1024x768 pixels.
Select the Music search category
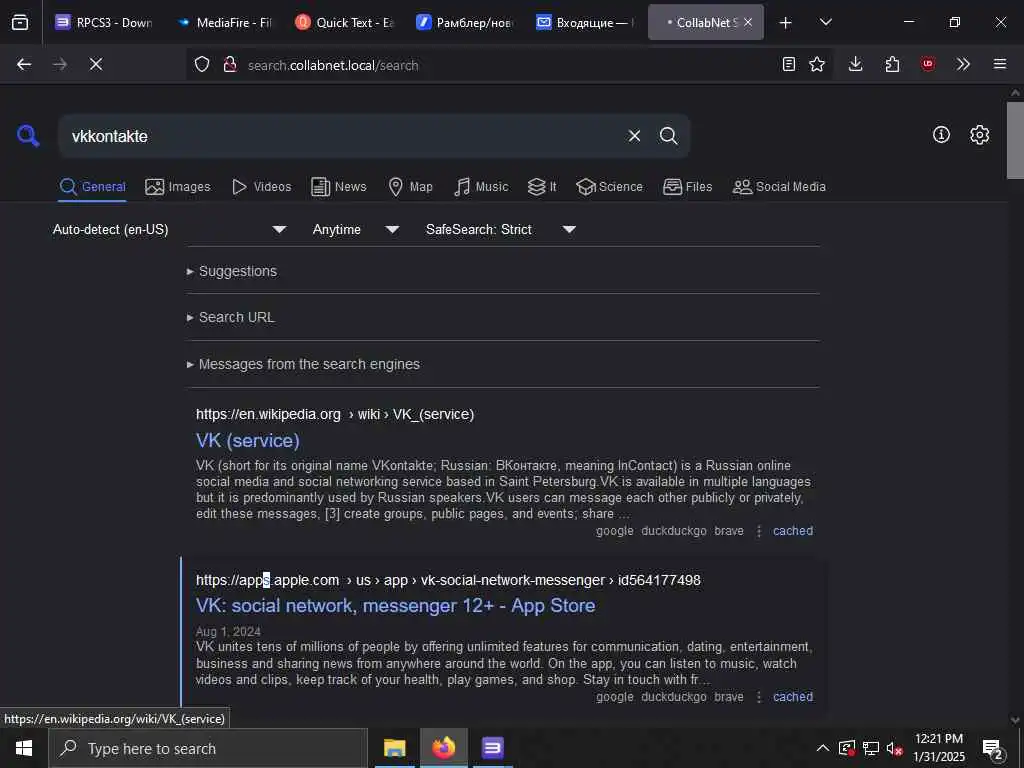click(x=481, y=187)
